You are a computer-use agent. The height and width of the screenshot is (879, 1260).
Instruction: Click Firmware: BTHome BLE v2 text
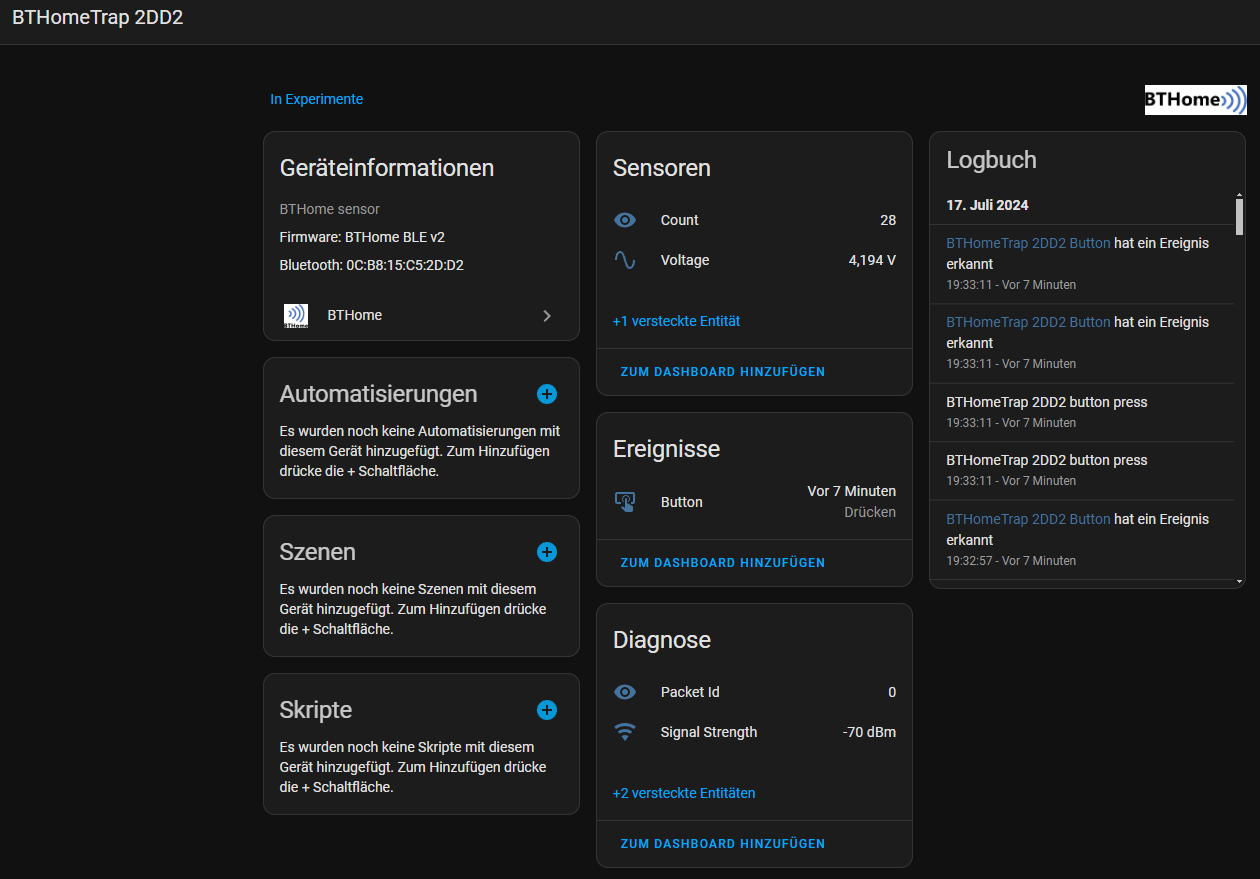(x=362, y=238)
